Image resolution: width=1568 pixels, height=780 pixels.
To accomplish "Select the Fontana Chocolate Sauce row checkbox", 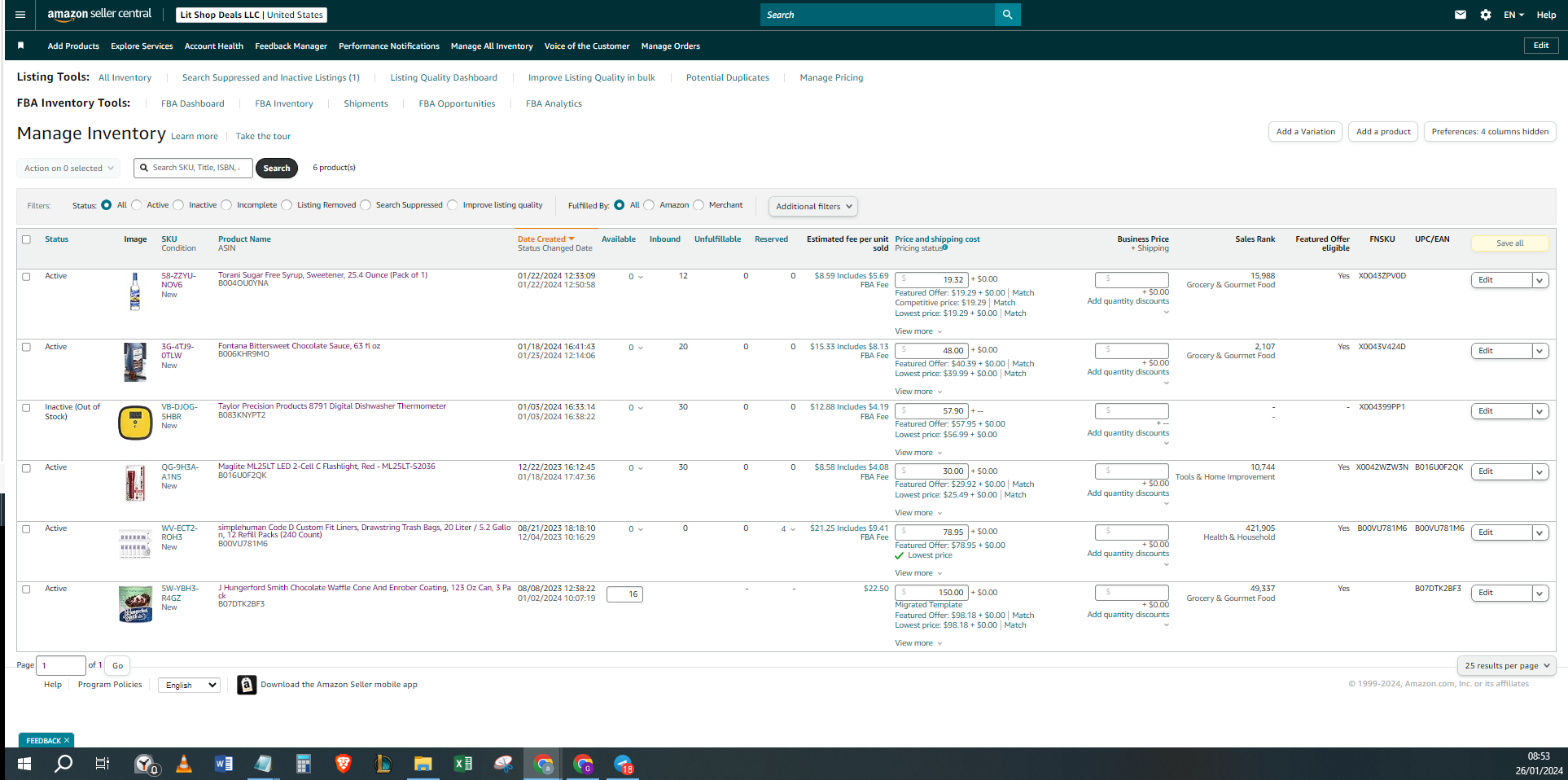I will click(26, 347).
